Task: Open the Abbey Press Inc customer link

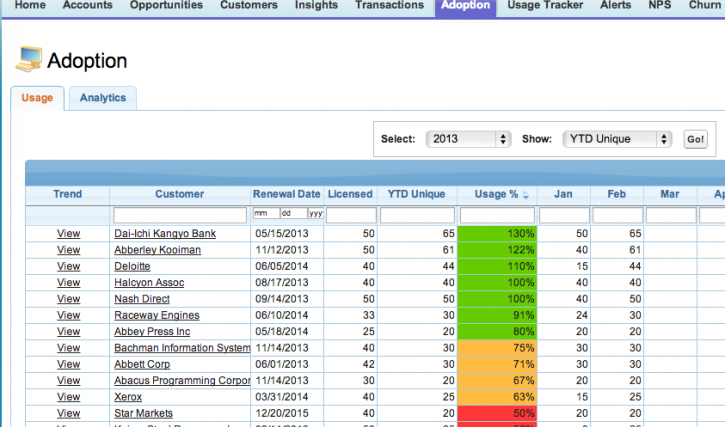Action: coord(152,331)
